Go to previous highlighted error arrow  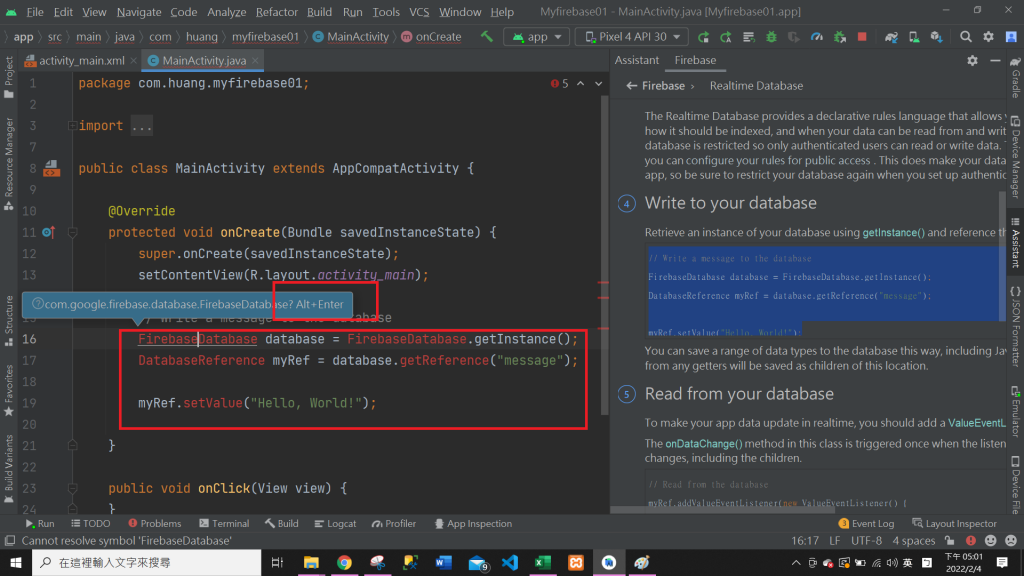(x=581, y=84)
